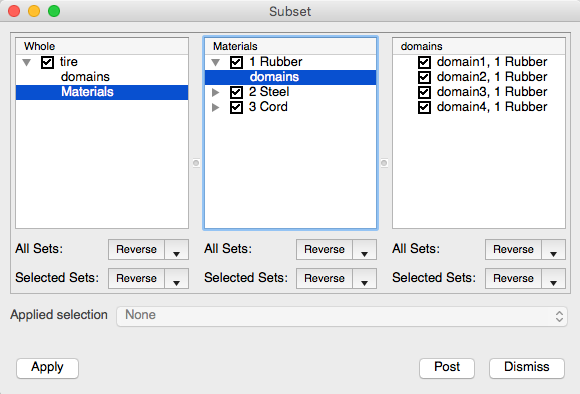The image size is (580, 394).
Task: Collapse the tire tree node
Action: click(x=27, y=63)
